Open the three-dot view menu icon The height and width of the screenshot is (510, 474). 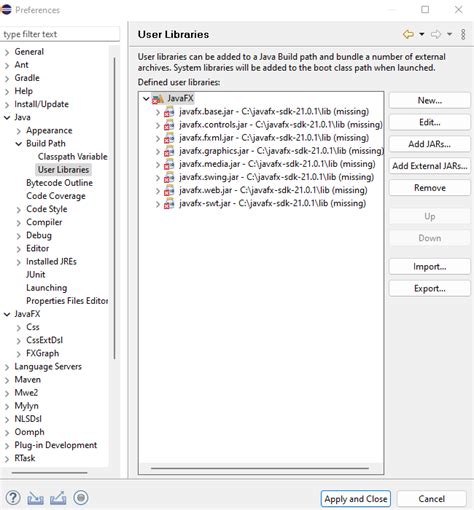(463, 34)
